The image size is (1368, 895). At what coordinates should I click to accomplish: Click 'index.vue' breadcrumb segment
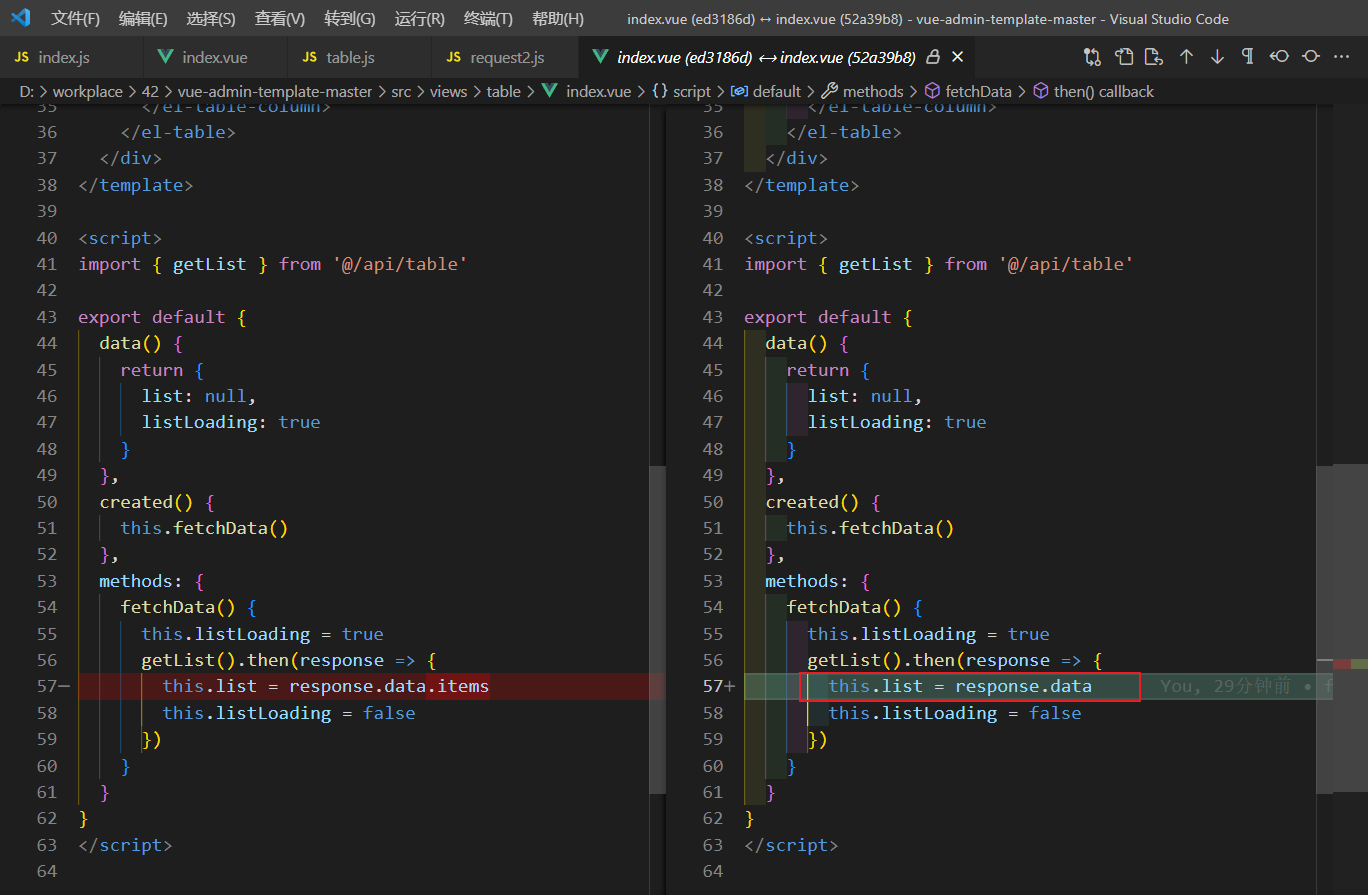point(598,91)
